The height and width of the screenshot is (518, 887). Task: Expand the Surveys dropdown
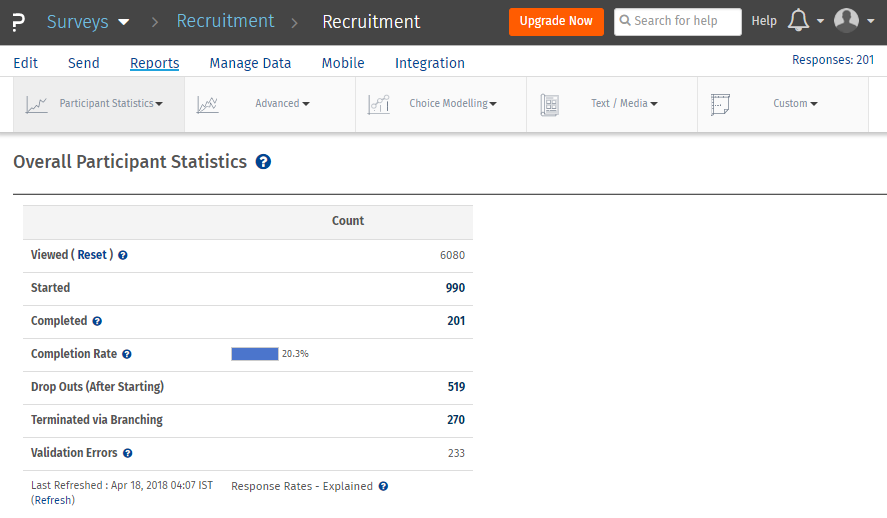click(x=88, y=22)
